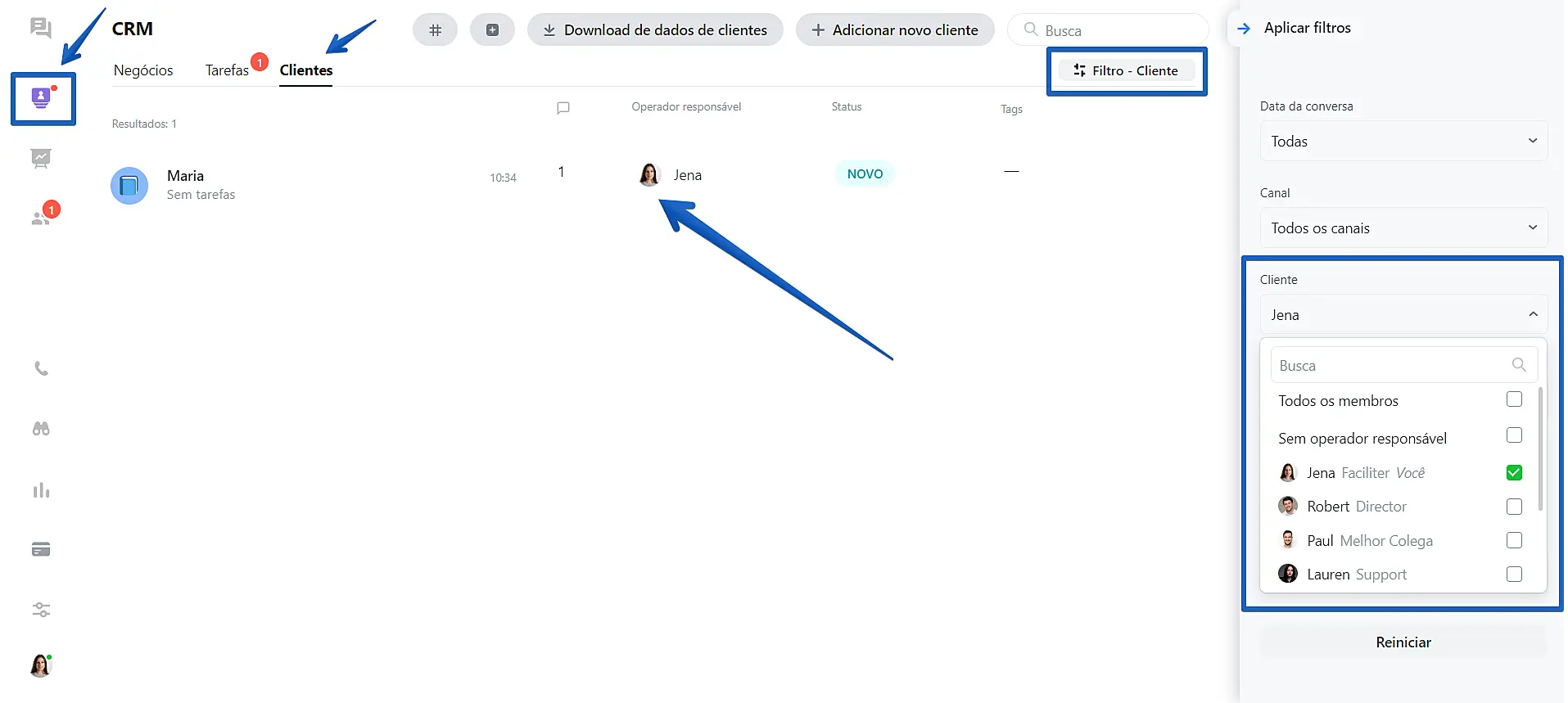The height and width of the screenshot is (703, 1568).
Task: Collapse the Cliente dropdown showing Jena
Action: (1403, 315)
